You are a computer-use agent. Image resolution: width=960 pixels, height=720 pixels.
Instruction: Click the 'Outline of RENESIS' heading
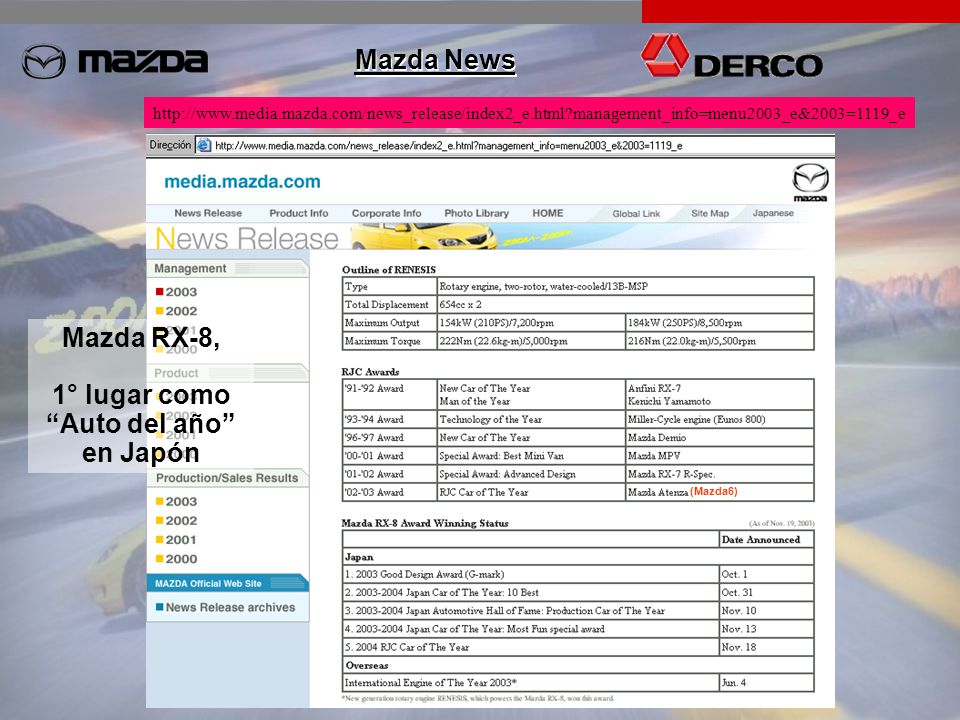[389, 269]
